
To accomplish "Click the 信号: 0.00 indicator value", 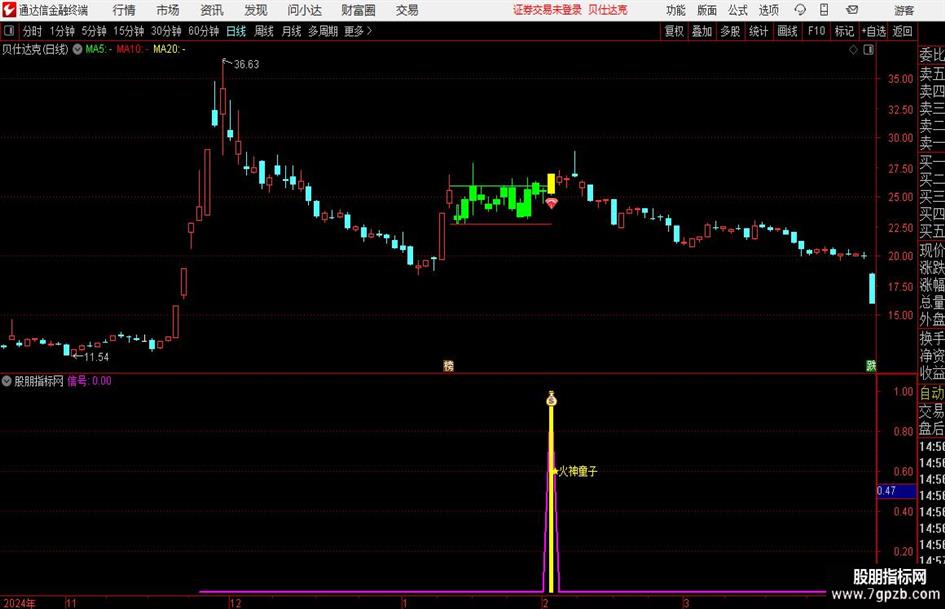I will [x=89, y=380].
